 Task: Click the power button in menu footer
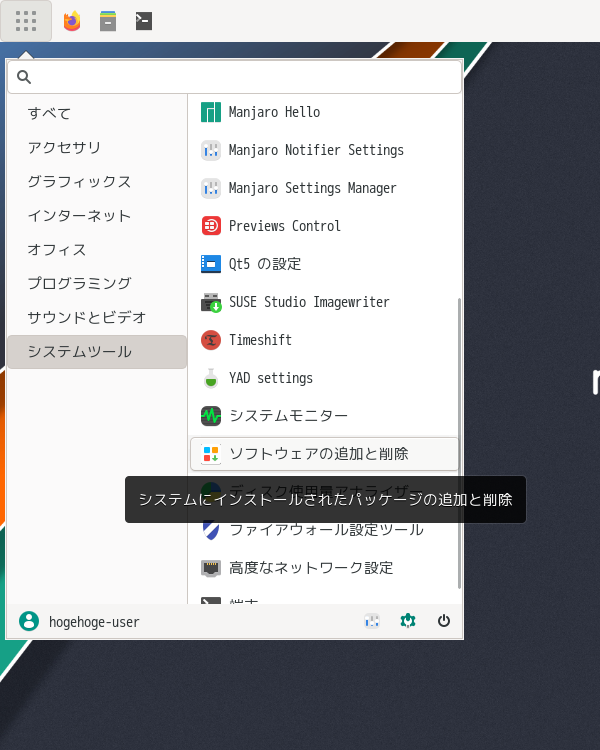(x=444, y=621)
